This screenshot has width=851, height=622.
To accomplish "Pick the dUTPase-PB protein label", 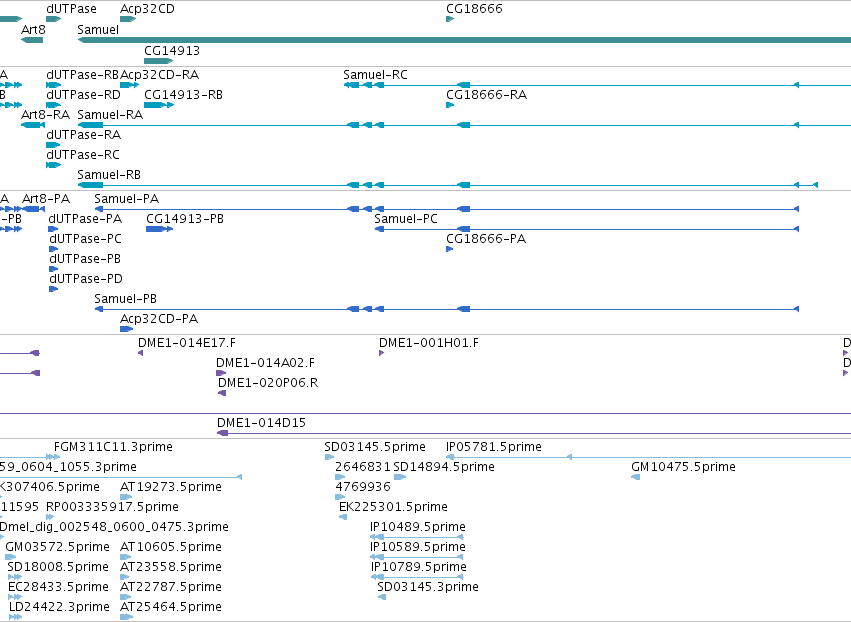I will pyautogui.click(x=85, y=259).
